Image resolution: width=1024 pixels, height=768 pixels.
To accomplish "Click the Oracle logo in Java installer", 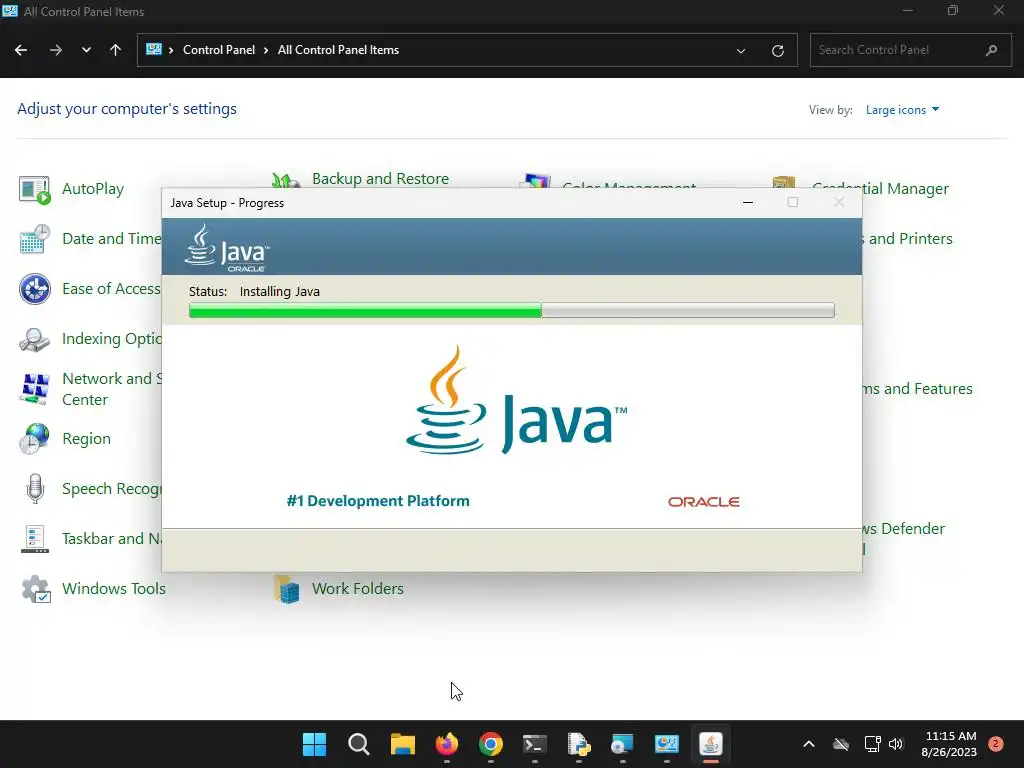I will [x=703, y=502].
